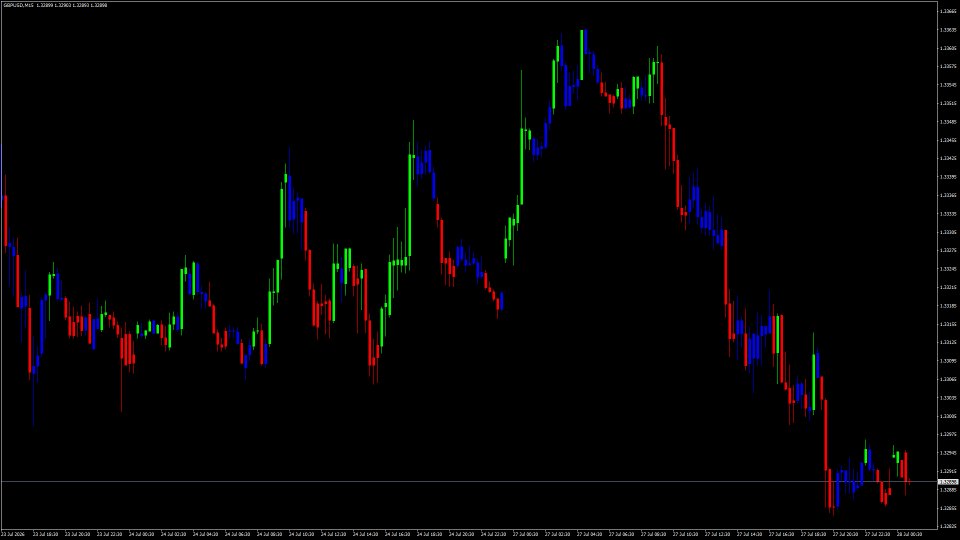
Task: Select the 24 Jul 00:00 time axis label
Action: tap(141, 534)
